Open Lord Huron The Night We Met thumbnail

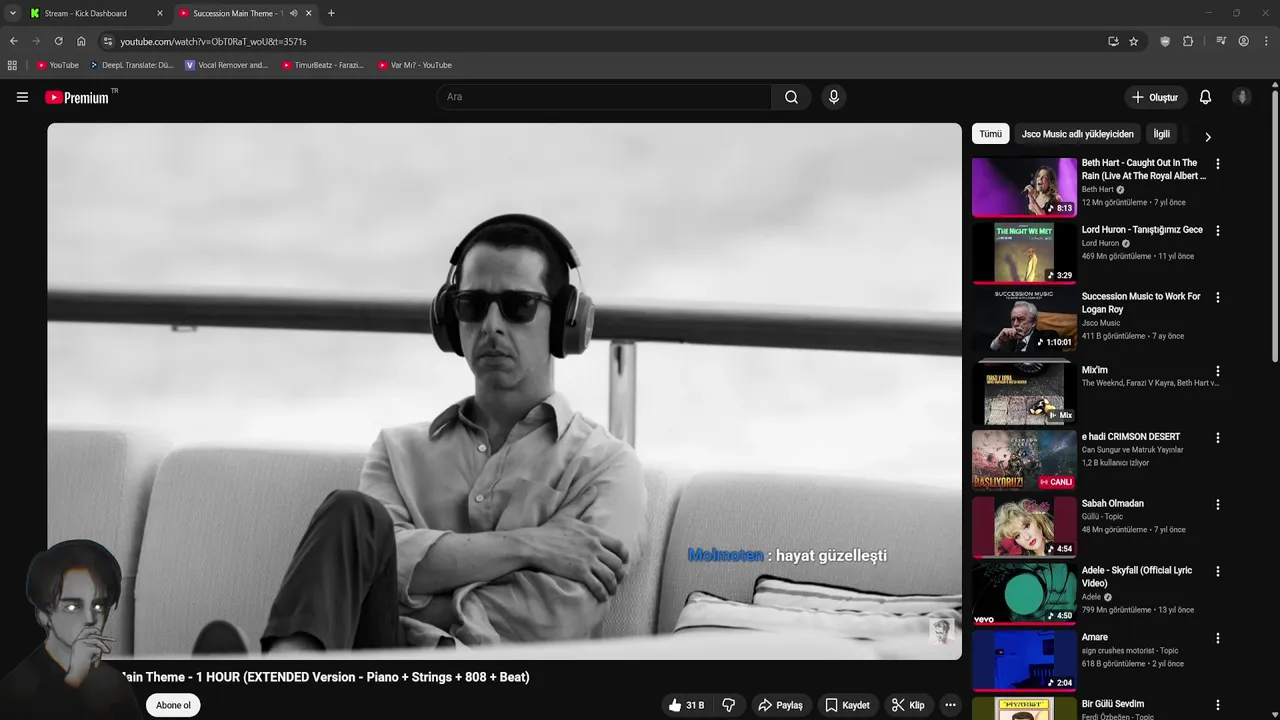click(x=1024, y=253)
